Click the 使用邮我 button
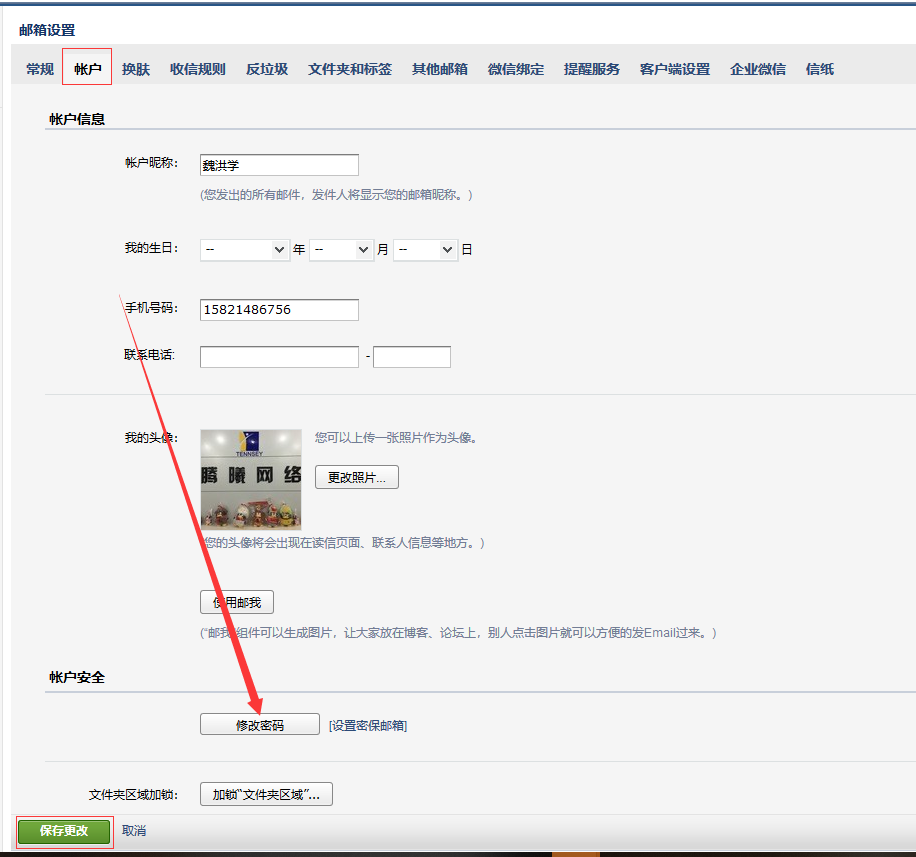This screenshot has width=916, height=857. coord(236,602)
